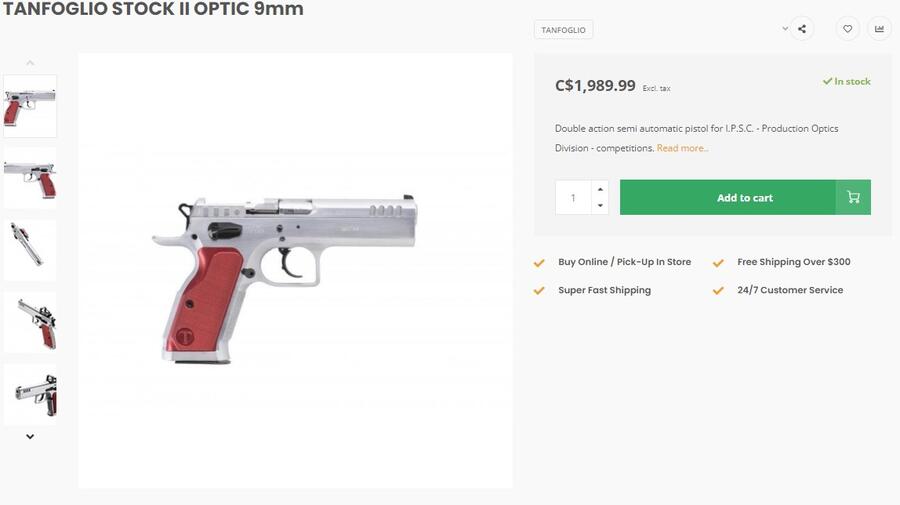Screen dimensions: 900x505
Task: Select the third angled pistol thumbnail
Action: click(30, 250)
